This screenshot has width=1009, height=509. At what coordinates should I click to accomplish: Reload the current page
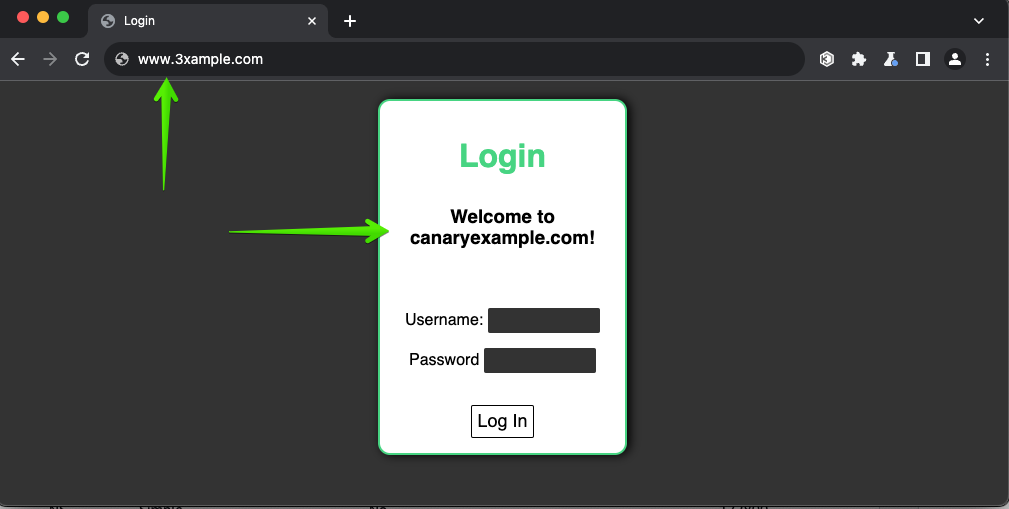click(82, 59)
